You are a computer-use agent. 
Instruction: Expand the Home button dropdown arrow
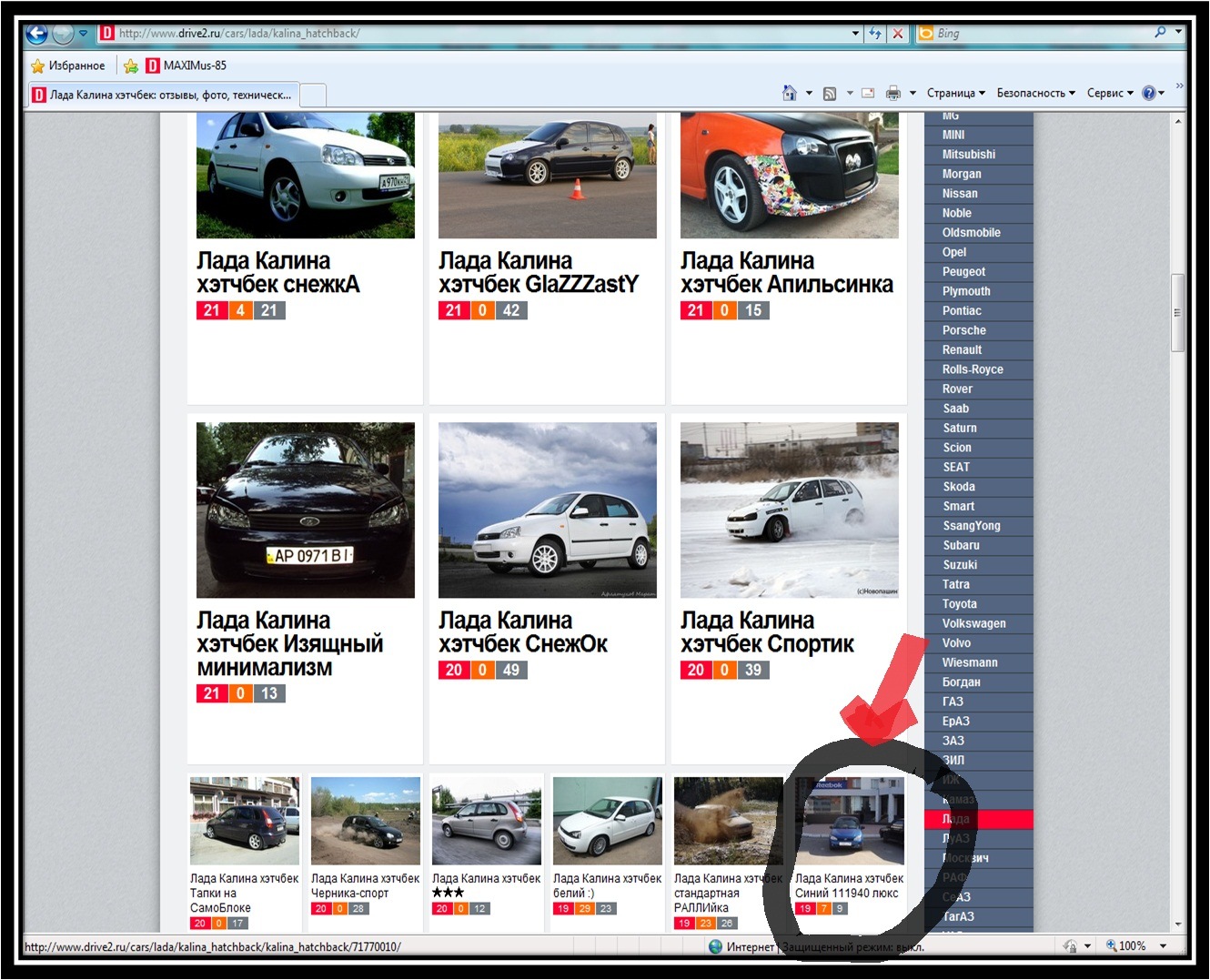(x=809, y=93)
